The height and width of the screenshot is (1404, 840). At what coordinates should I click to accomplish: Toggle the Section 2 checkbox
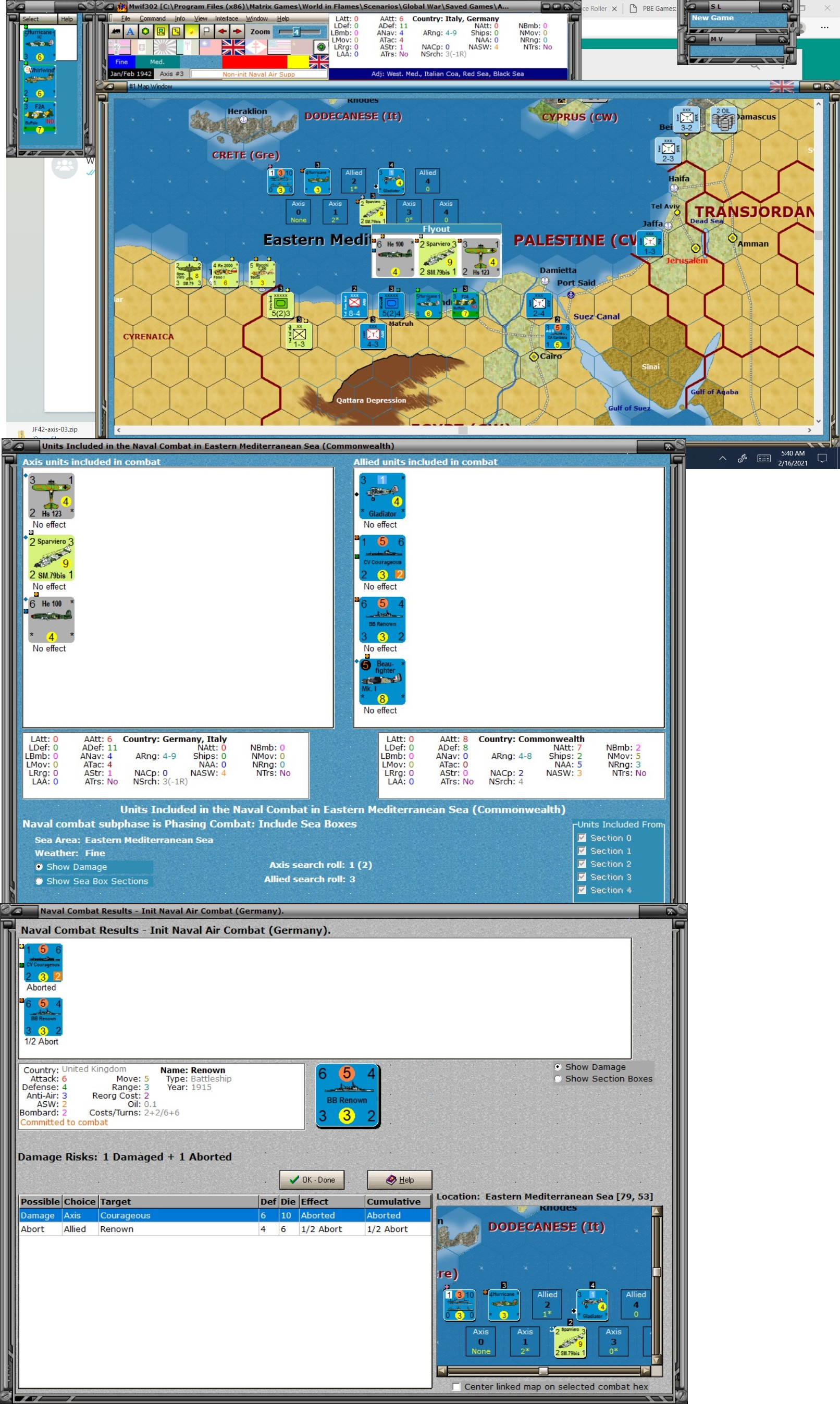point(582,864)
